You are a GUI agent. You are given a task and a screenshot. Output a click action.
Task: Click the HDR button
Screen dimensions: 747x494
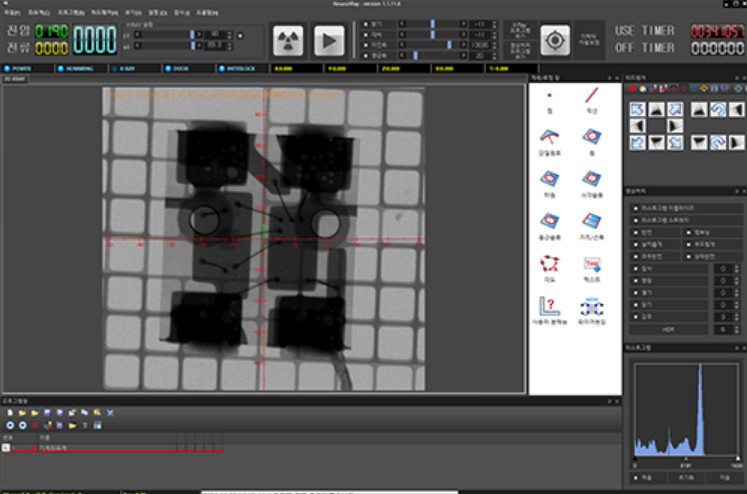click(669, 328)
